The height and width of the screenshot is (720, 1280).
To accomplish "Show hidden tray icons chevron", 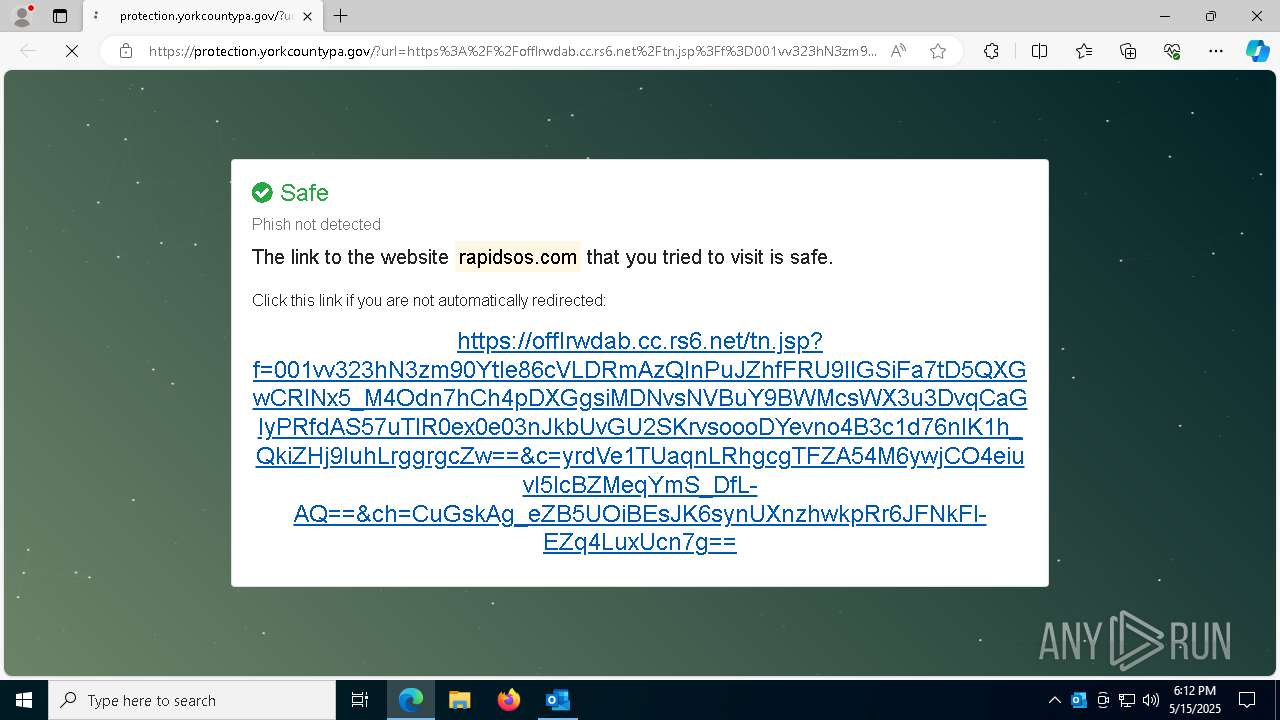I will (x=1054, y=700).
